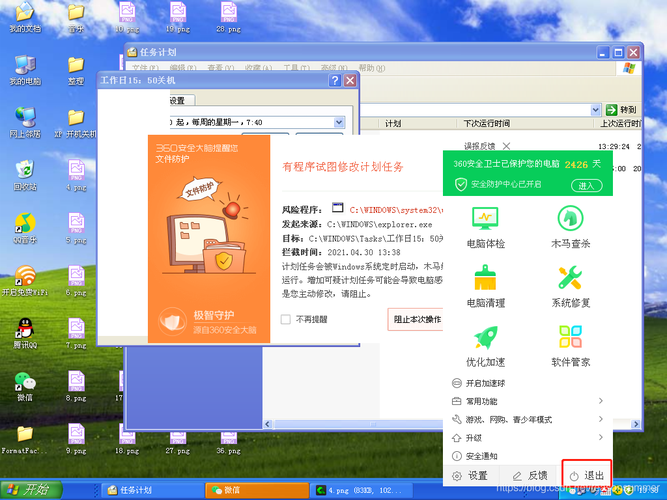This screenshot has height=500, width=667.
Task: Click horizontal scrollbar left arrow in 任务计划
Action: 268,424
